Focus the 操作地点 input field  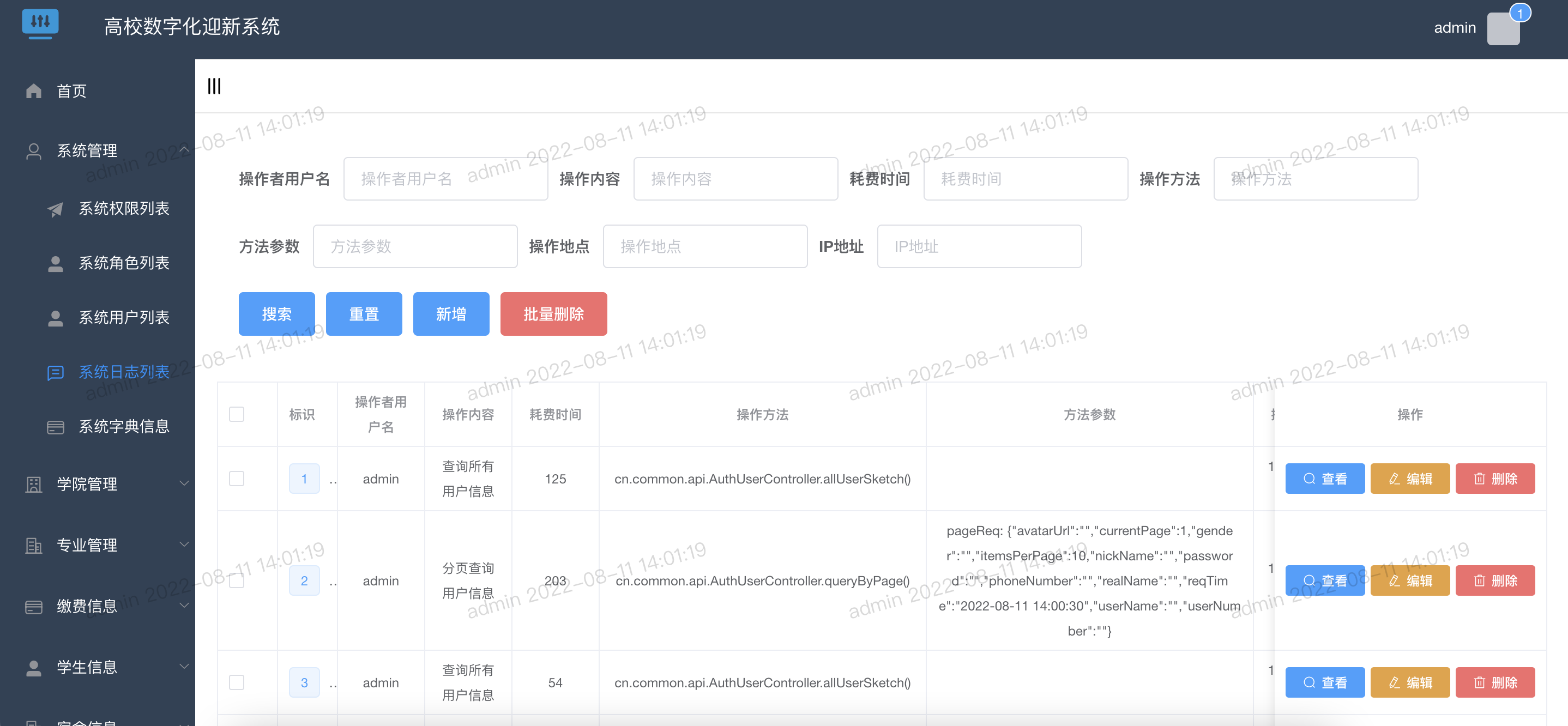[x=705, y=246]
